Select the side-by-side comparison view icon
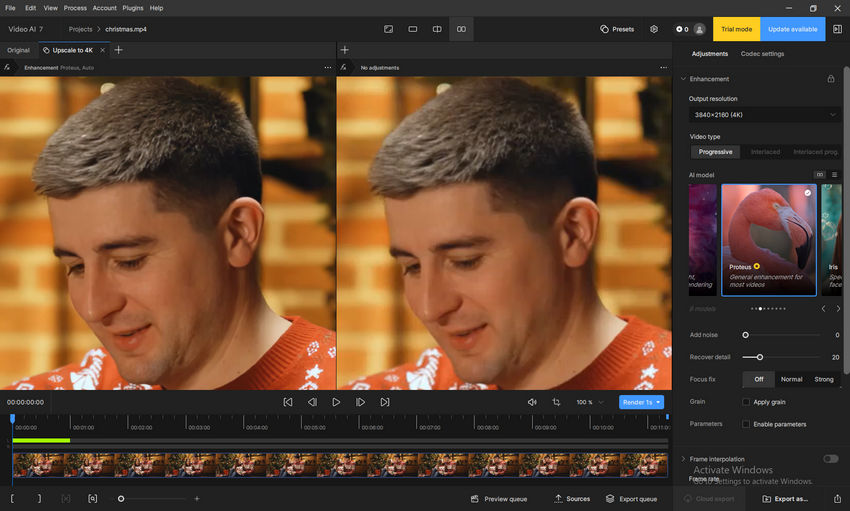850x511 pixels. (x=461, y=29)
